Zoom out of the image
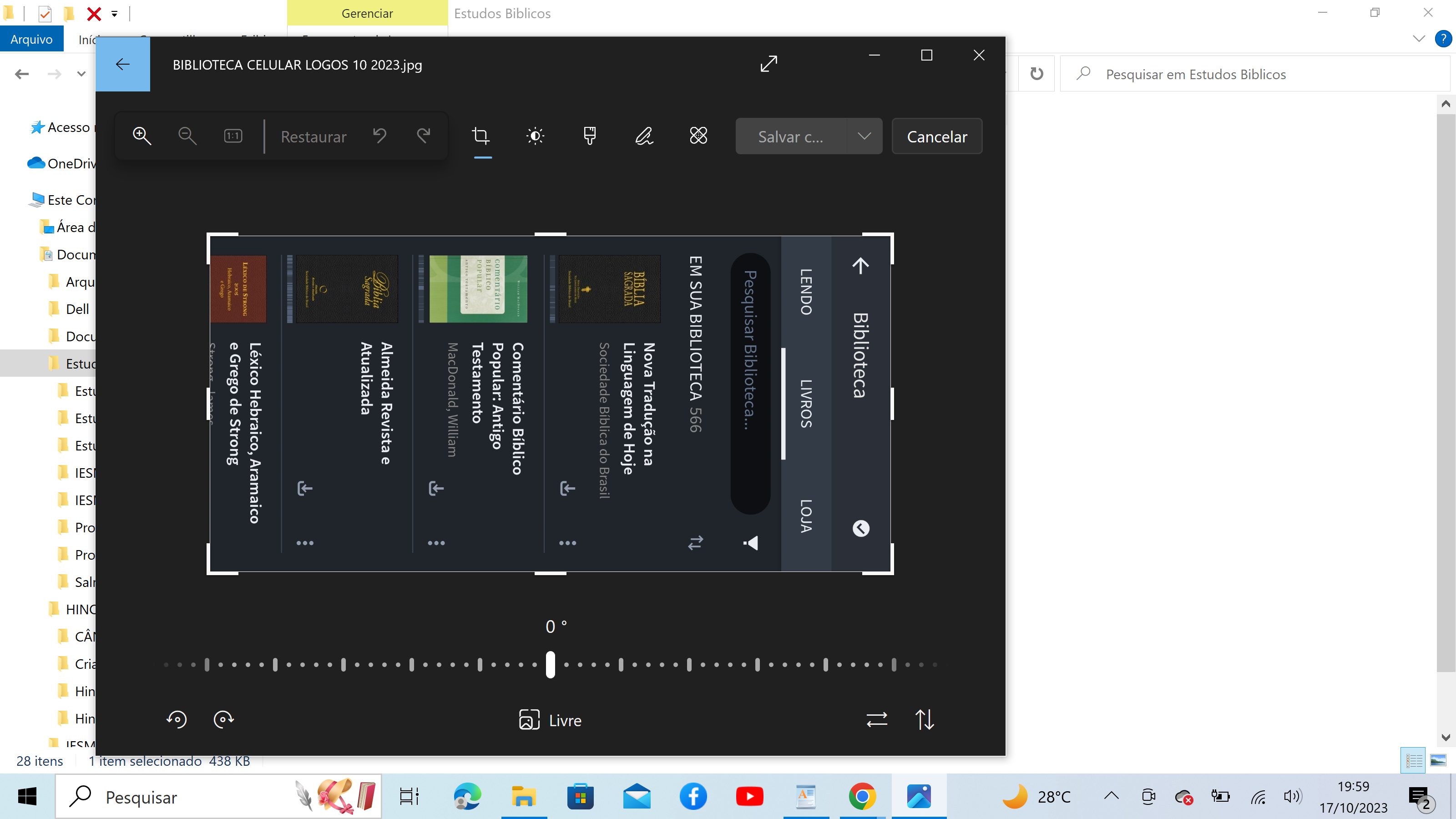Screen dimensions: 1456x819 pyautogui.click(x=187, y=136)
